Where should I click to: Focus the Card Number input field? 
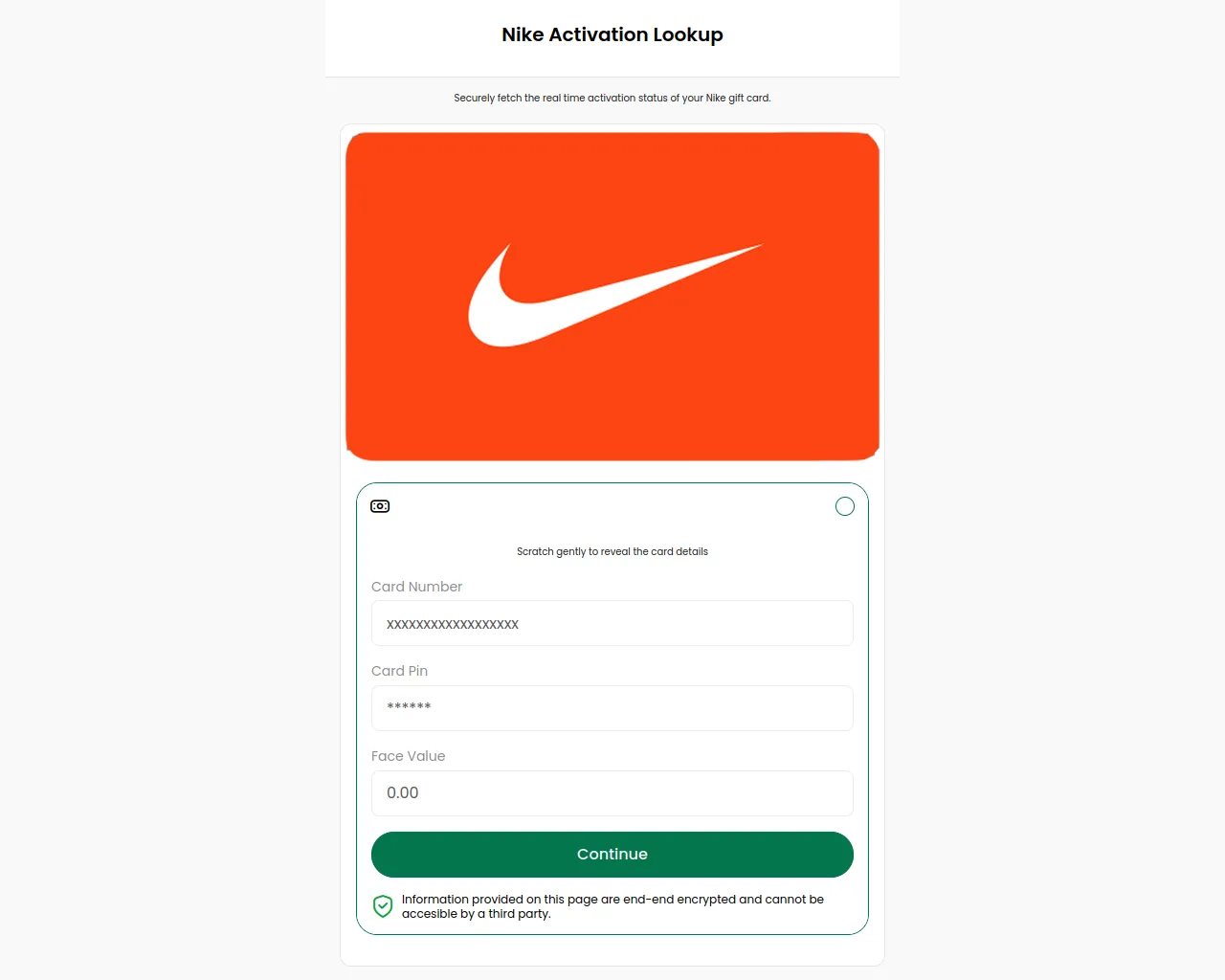[x=612, y=623]
